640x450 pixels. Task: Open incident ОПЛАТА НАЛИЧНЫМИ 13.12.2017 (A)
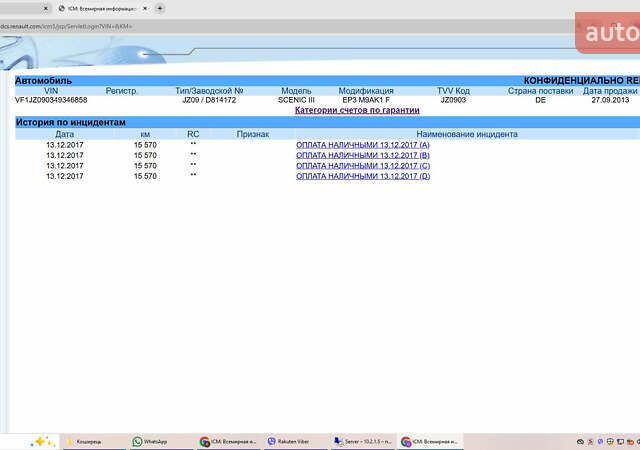tap(363, 145)
